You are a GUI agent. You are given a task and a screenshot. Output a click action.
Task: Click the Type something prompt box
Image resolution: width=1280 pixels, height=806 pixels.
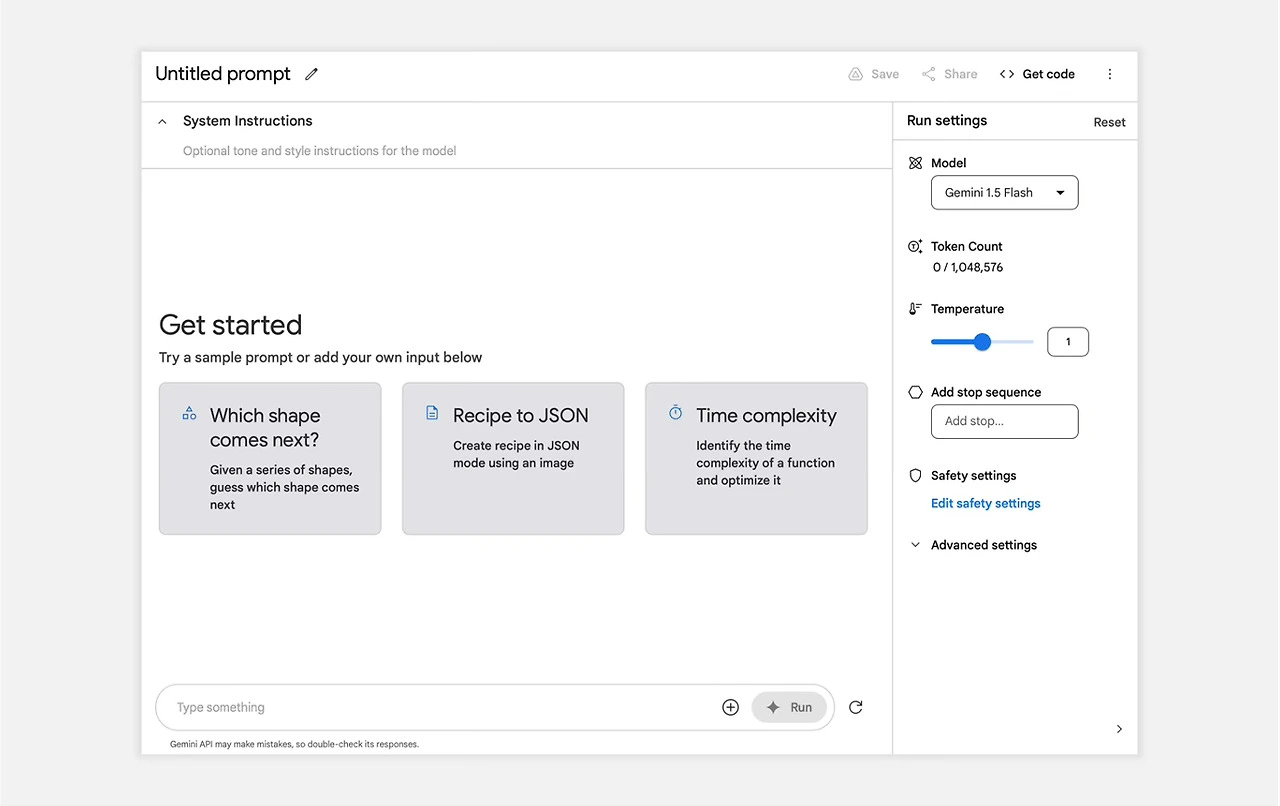coord(440,707)
